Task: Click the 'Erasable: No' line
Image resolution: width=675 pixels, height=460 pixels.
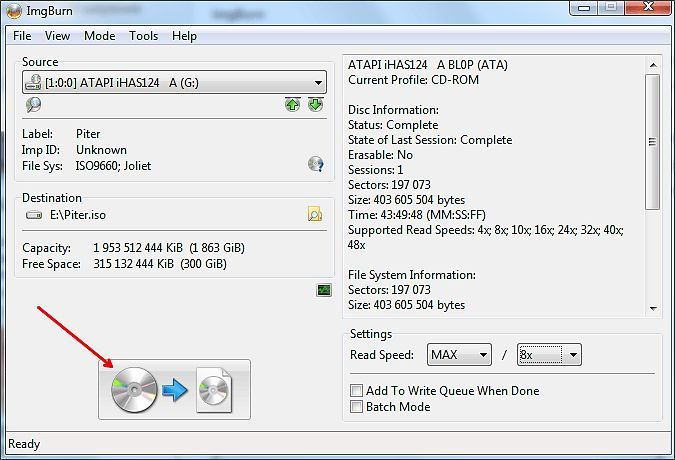Action: 381,155
